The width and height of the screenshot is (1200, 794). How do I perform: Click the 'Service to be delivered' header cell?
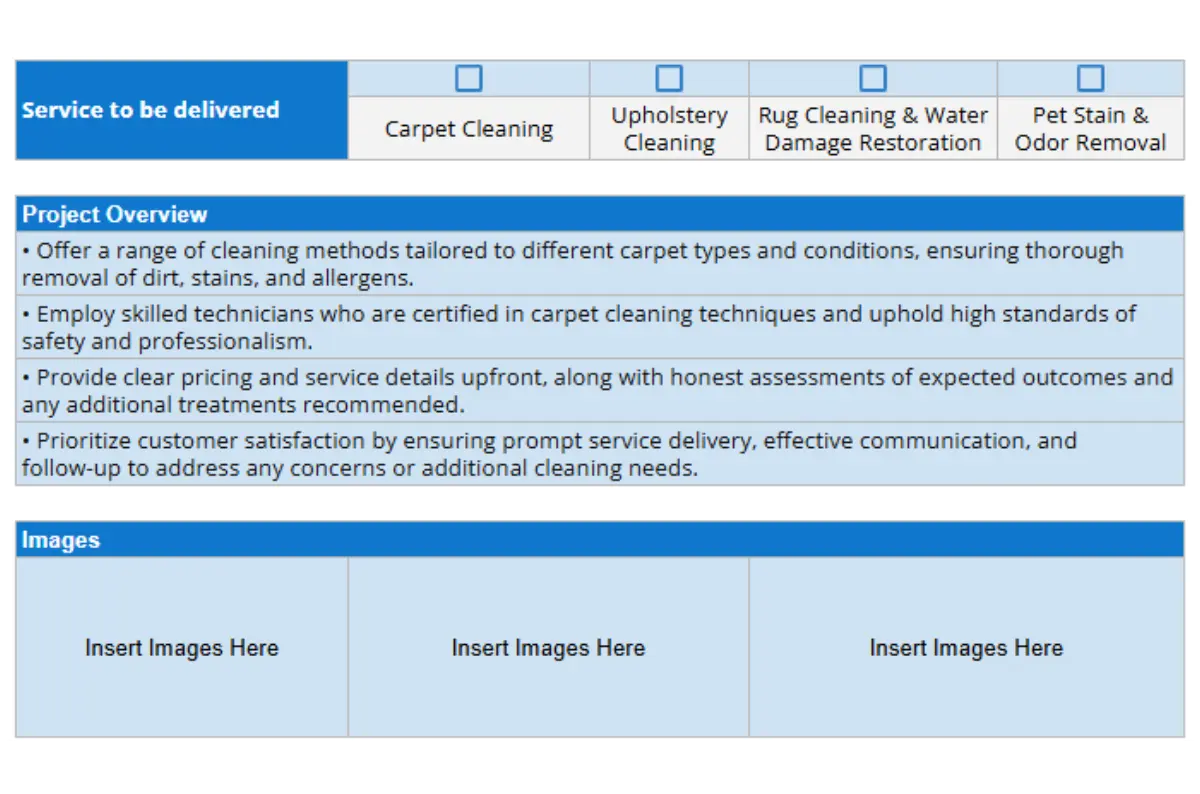182,110
